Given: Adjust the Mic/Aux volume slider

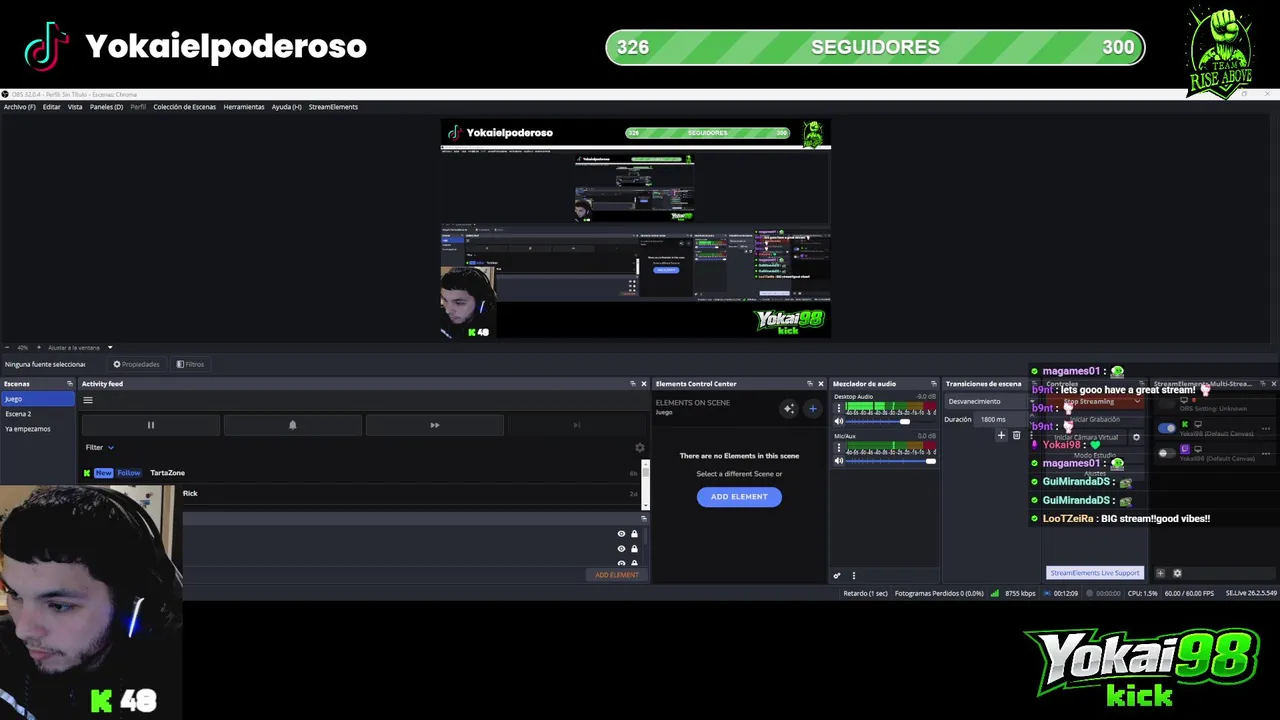Looking at the screenshot, I should pyautogui.click(x=891, y=461).
